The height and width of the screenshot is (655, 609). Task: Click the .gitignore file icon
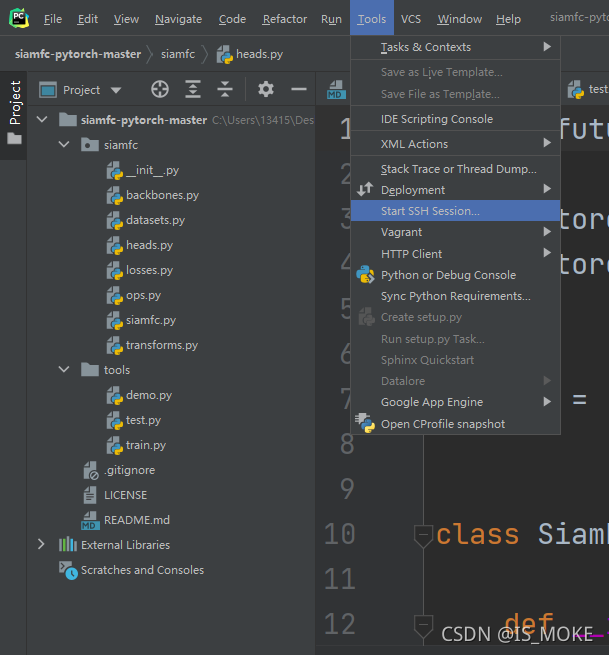pos(91,470)
